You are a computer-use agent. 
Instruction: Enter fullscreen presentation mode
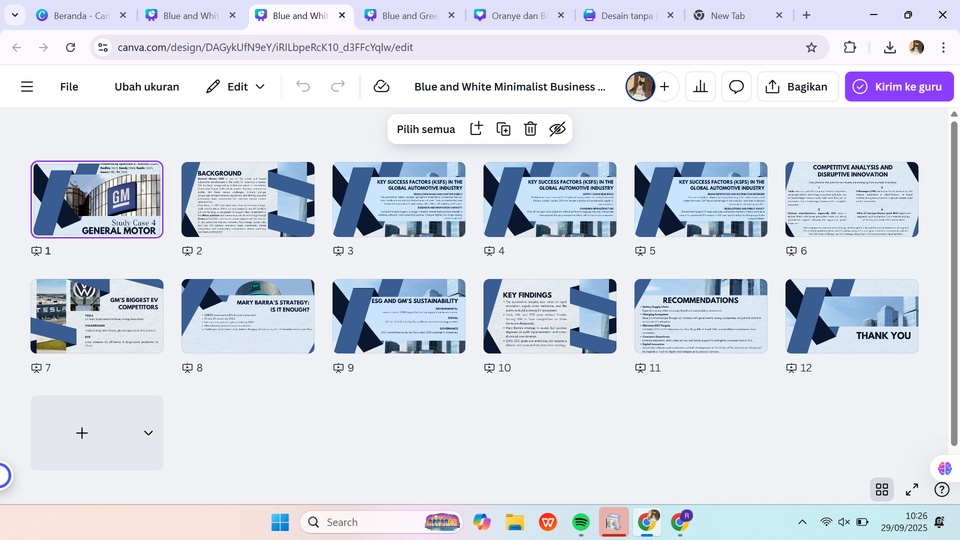912,489
